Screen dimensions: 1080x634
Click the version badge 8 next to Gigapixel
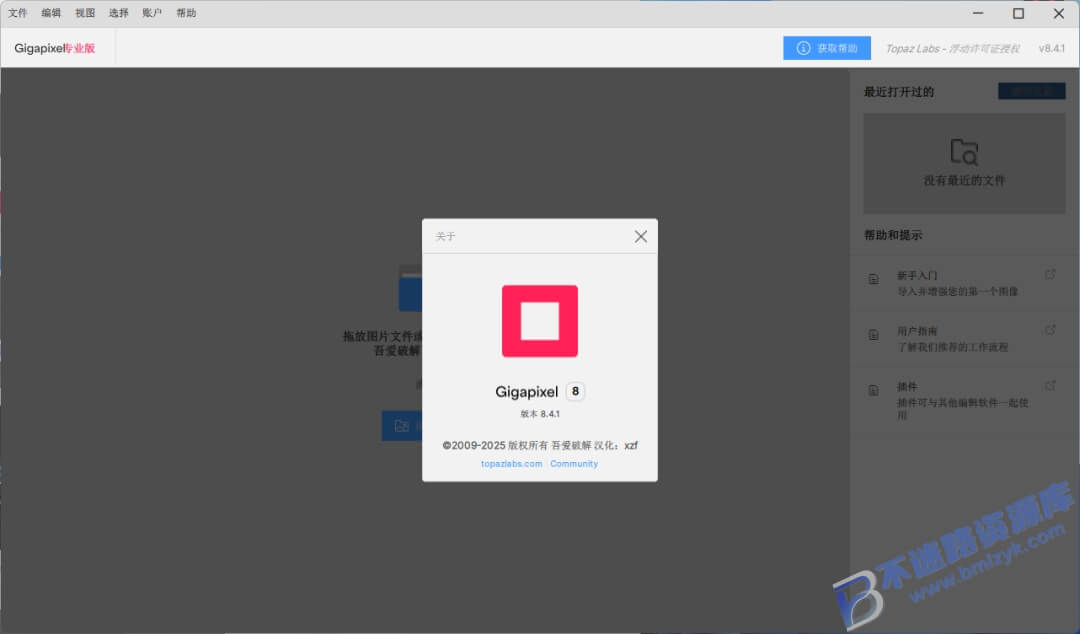coord(575,391)
